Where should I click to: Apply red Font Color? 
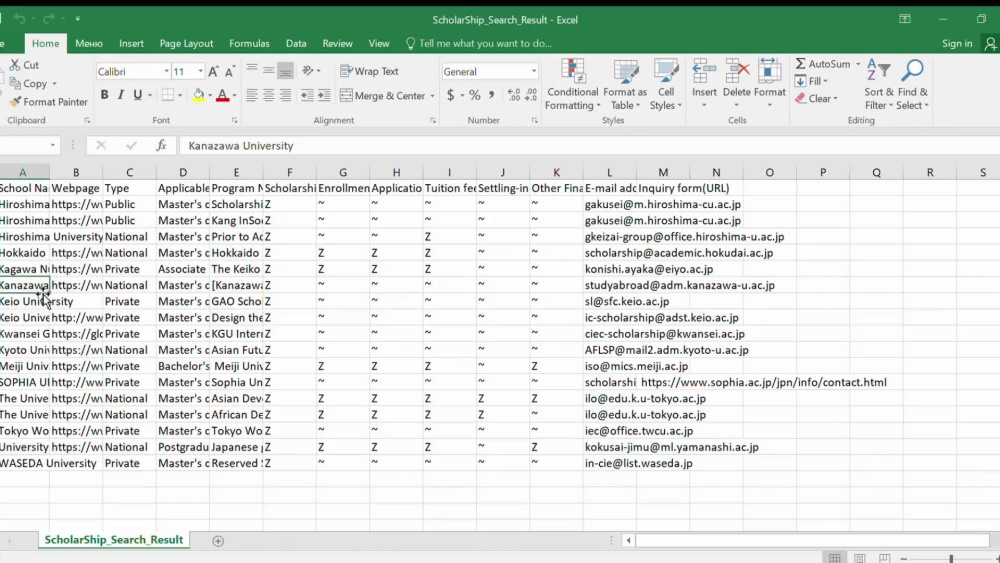click(222, 95)
